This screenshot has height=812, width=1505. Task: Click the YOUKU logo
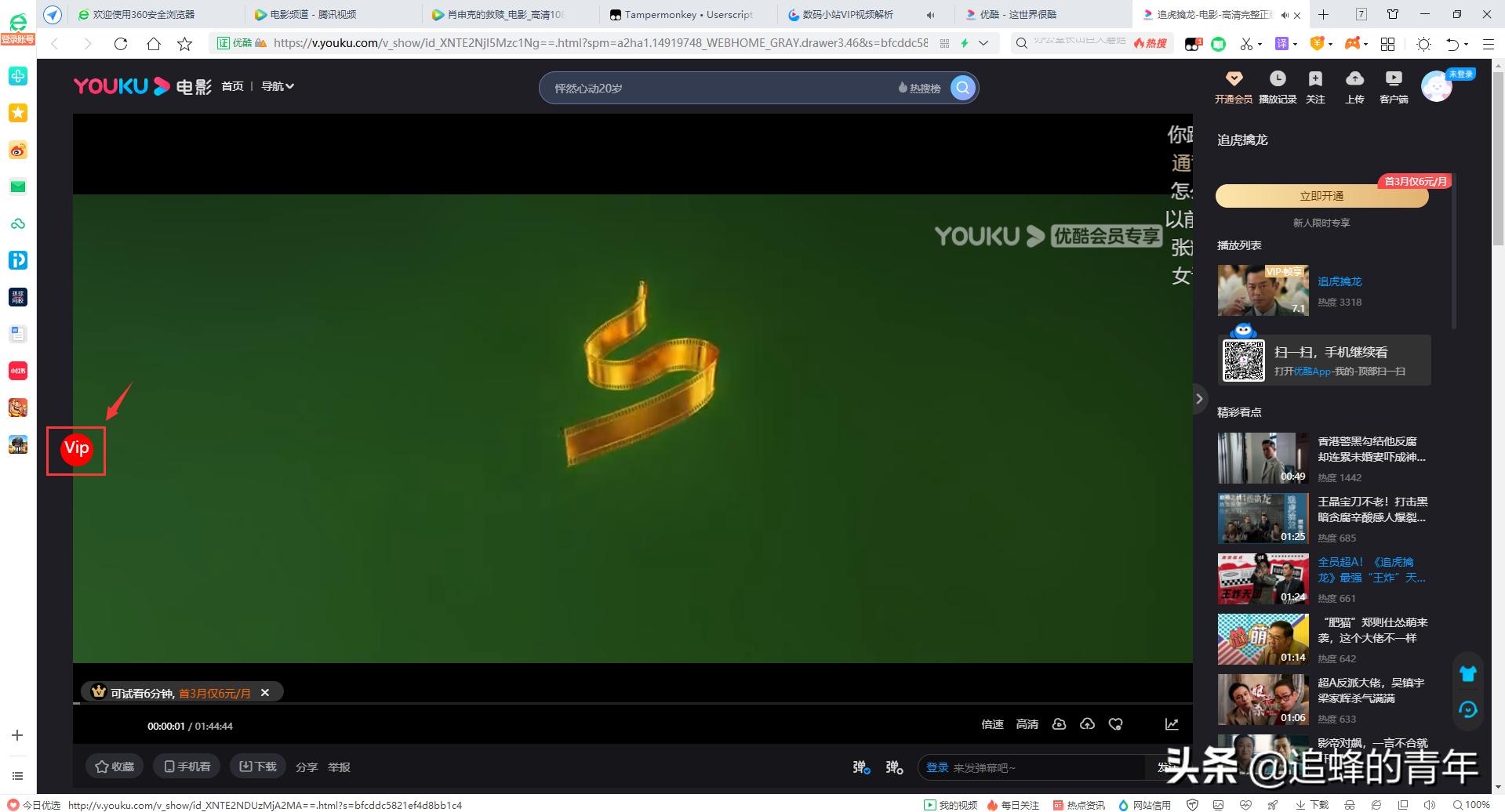[122, 86]
